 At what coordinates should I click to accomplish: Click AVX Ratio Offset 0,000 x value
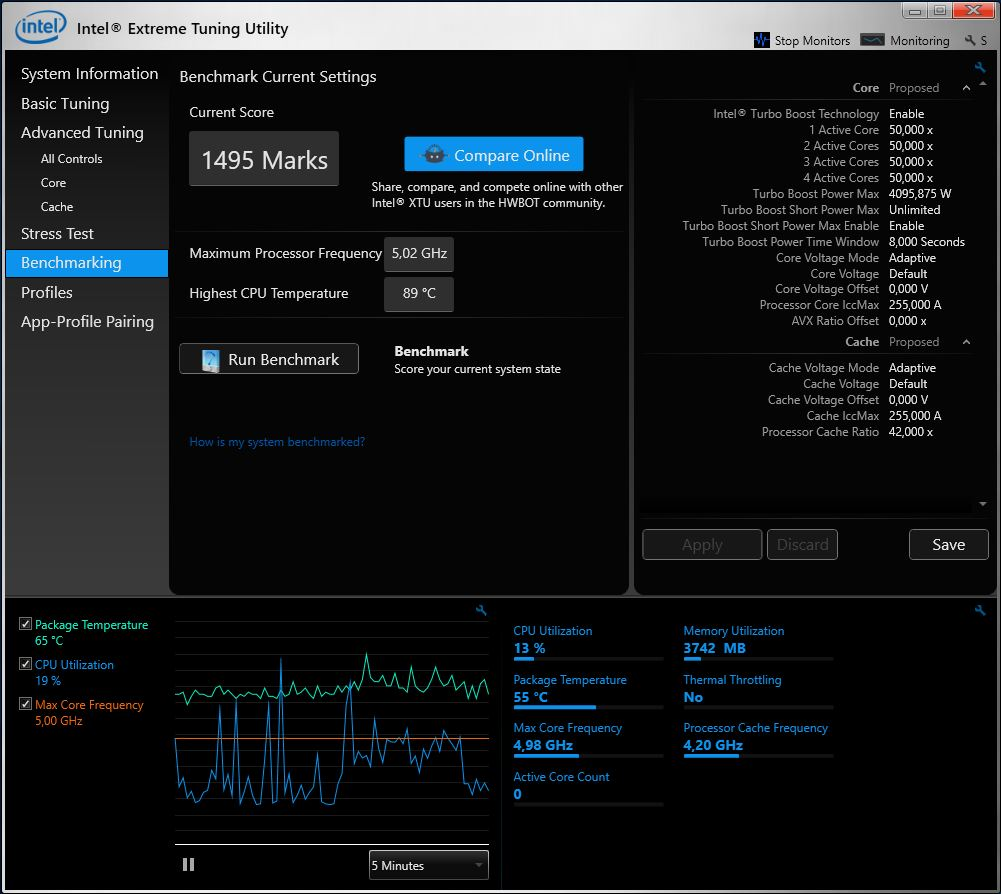[x=908, y=321]
